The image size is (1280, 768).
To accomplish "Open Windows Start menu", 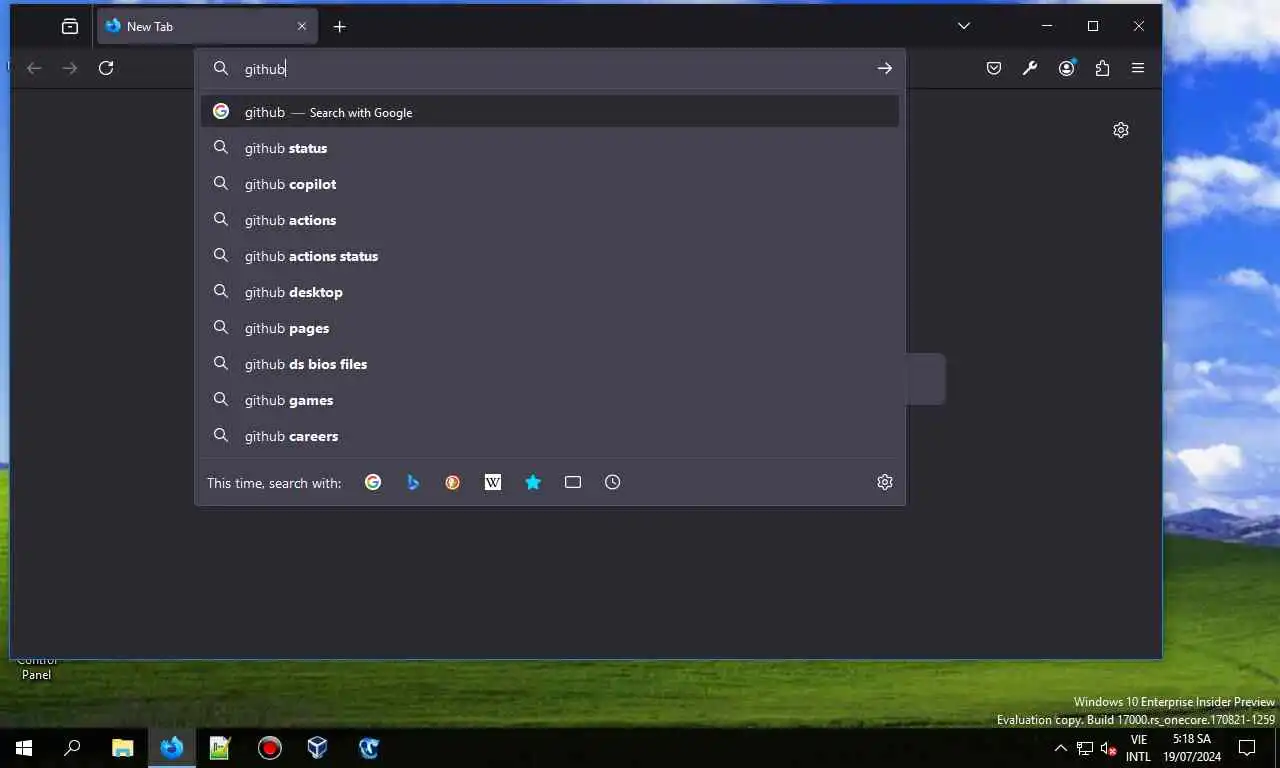I will click(x=24, y=747).
